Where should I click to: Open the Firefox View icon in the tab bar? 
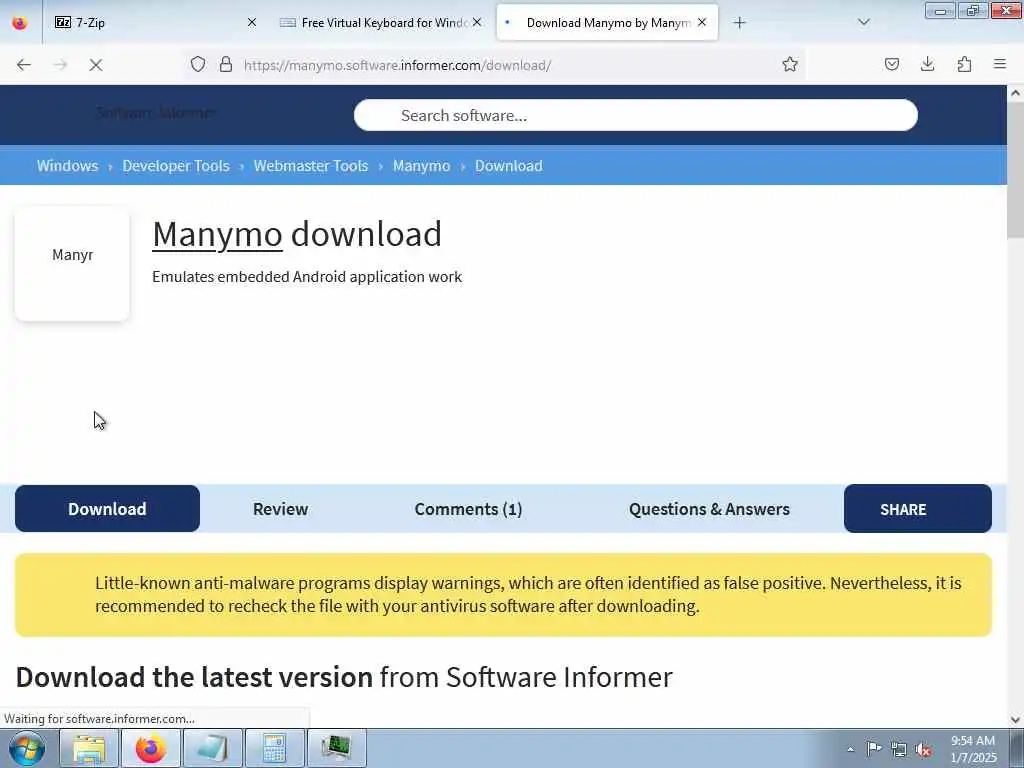pyautogui.click(x=20, y=23)
